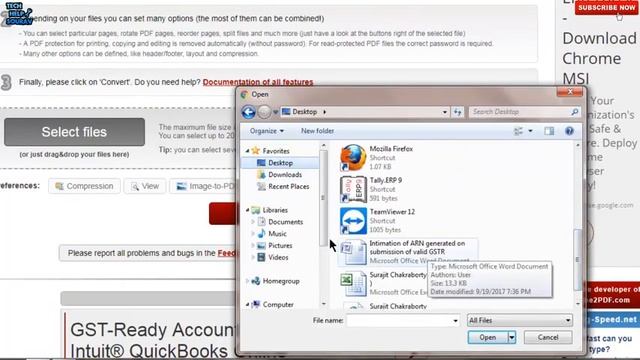Open the recent locations arrow by navigation buttons
The image size is (640, 360).
(276, 112)
